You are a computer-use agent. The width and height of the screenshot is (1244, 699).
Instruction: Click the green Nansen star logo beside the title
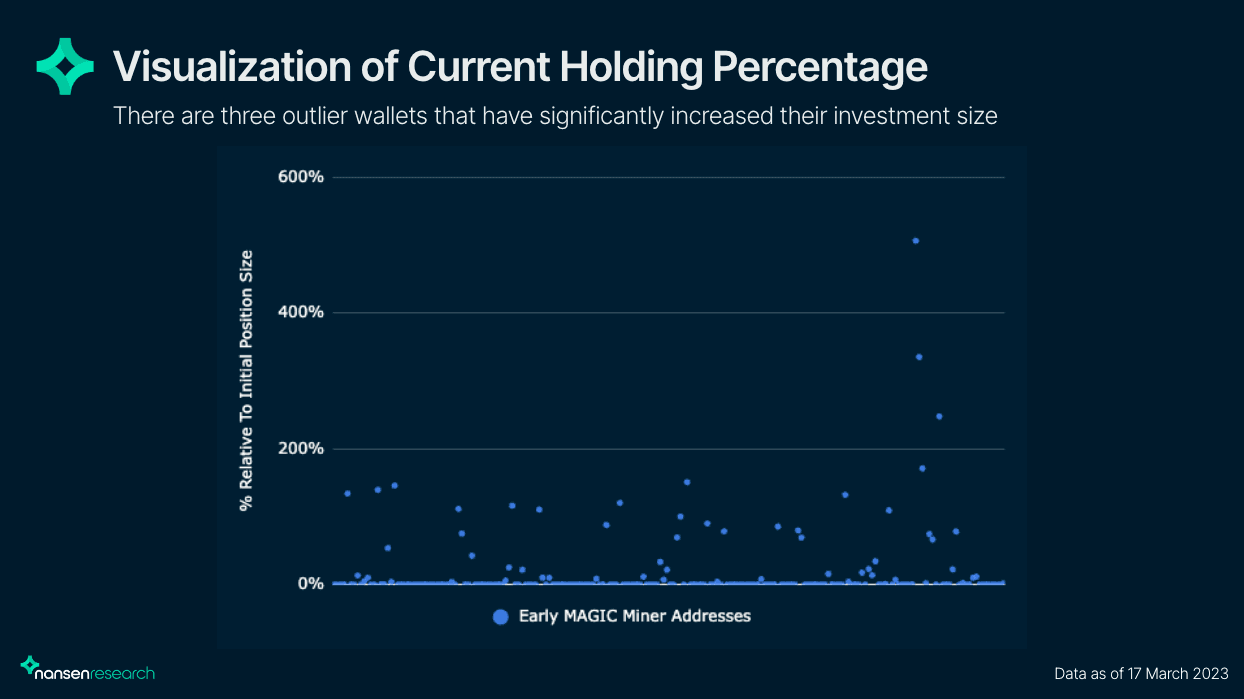(65, 66)
